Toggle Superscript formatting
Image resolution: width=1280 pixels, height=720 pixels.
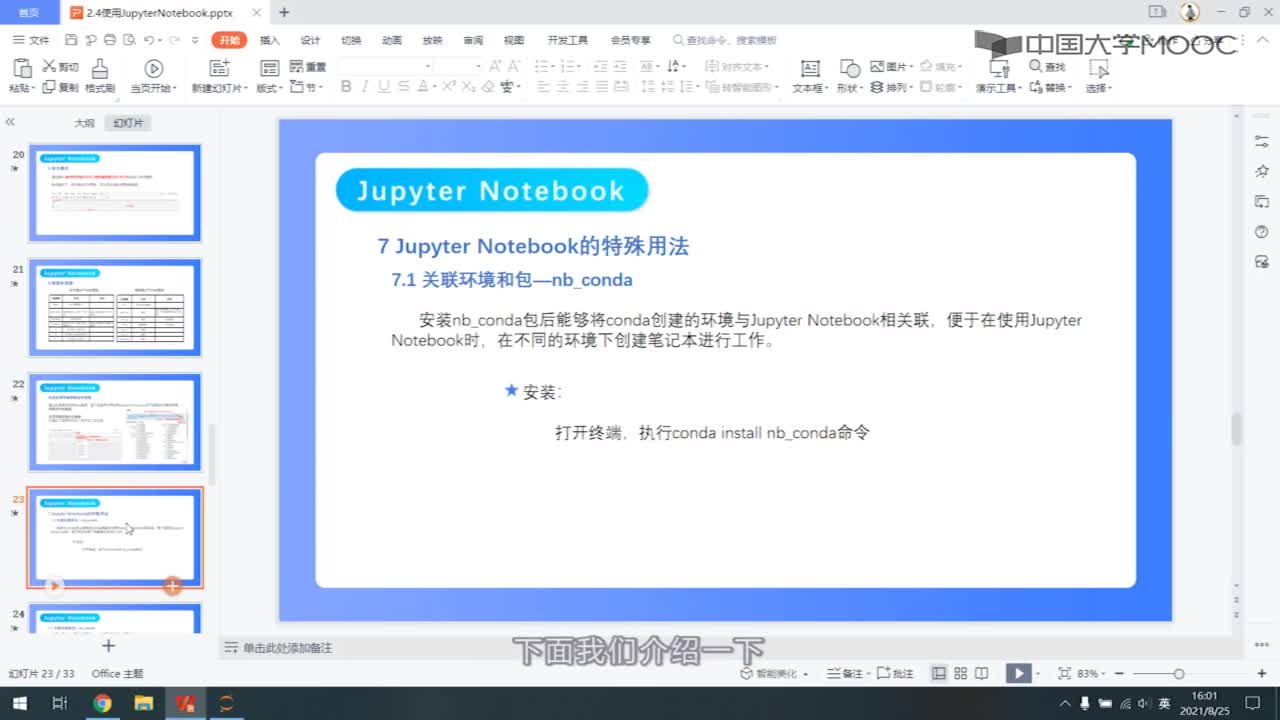pyautogui.click(x=449, y=87)
